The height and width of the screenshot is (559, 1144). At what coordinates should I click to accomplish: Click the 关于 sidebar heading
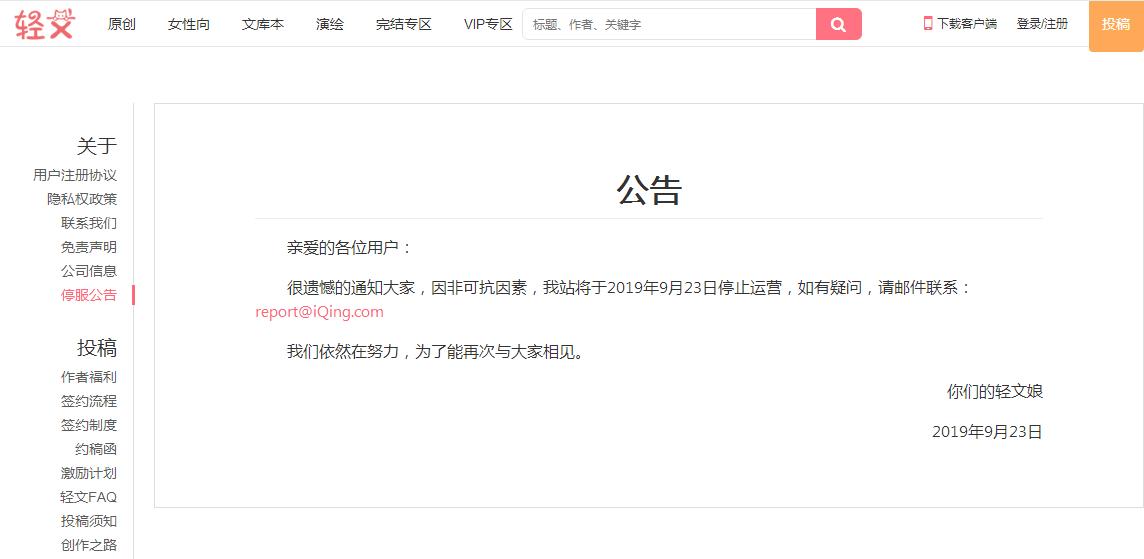click(x=96, y=146)
